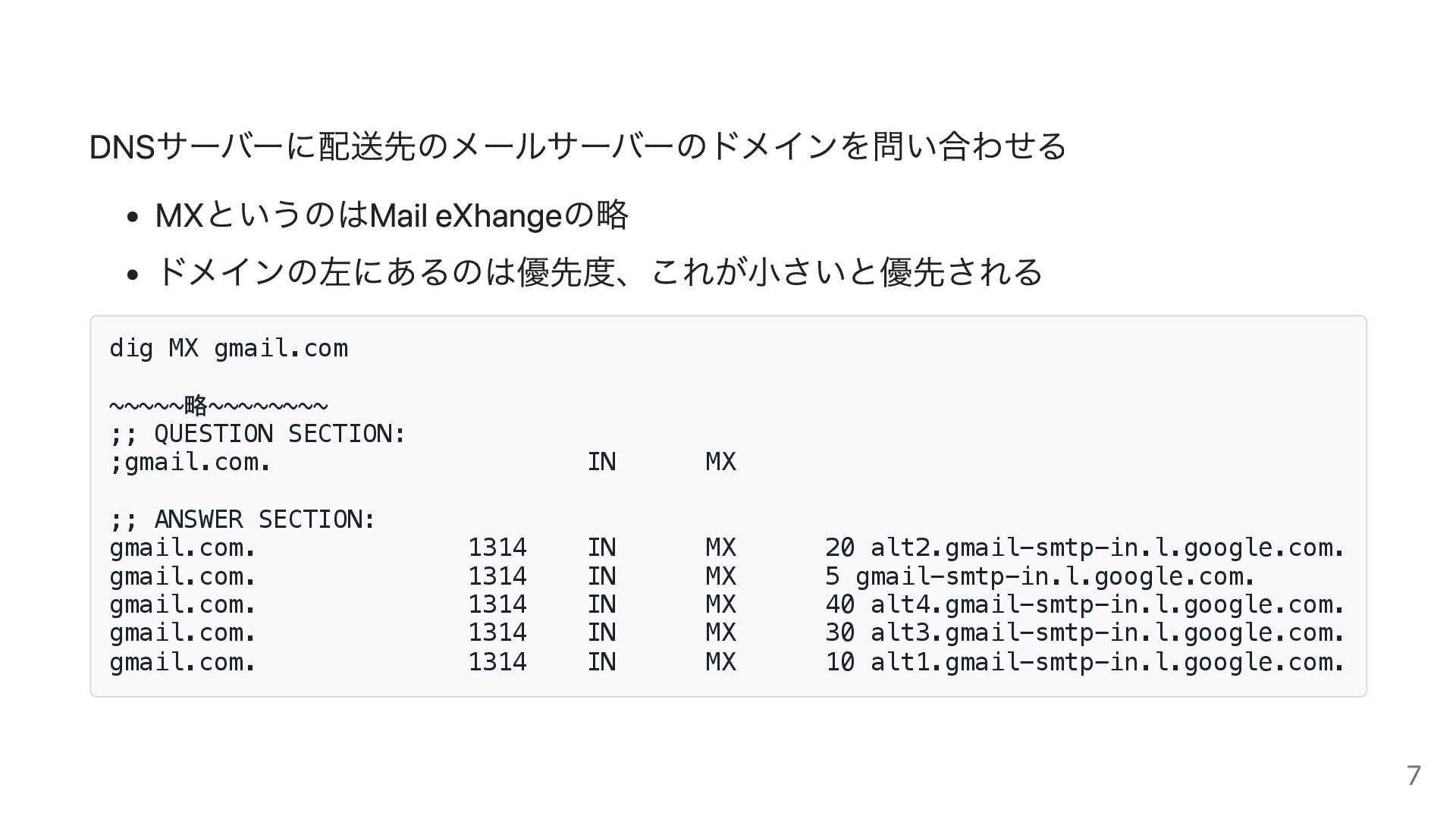Click the ';; QUESTION SECTION:' line

coord(258,434)
